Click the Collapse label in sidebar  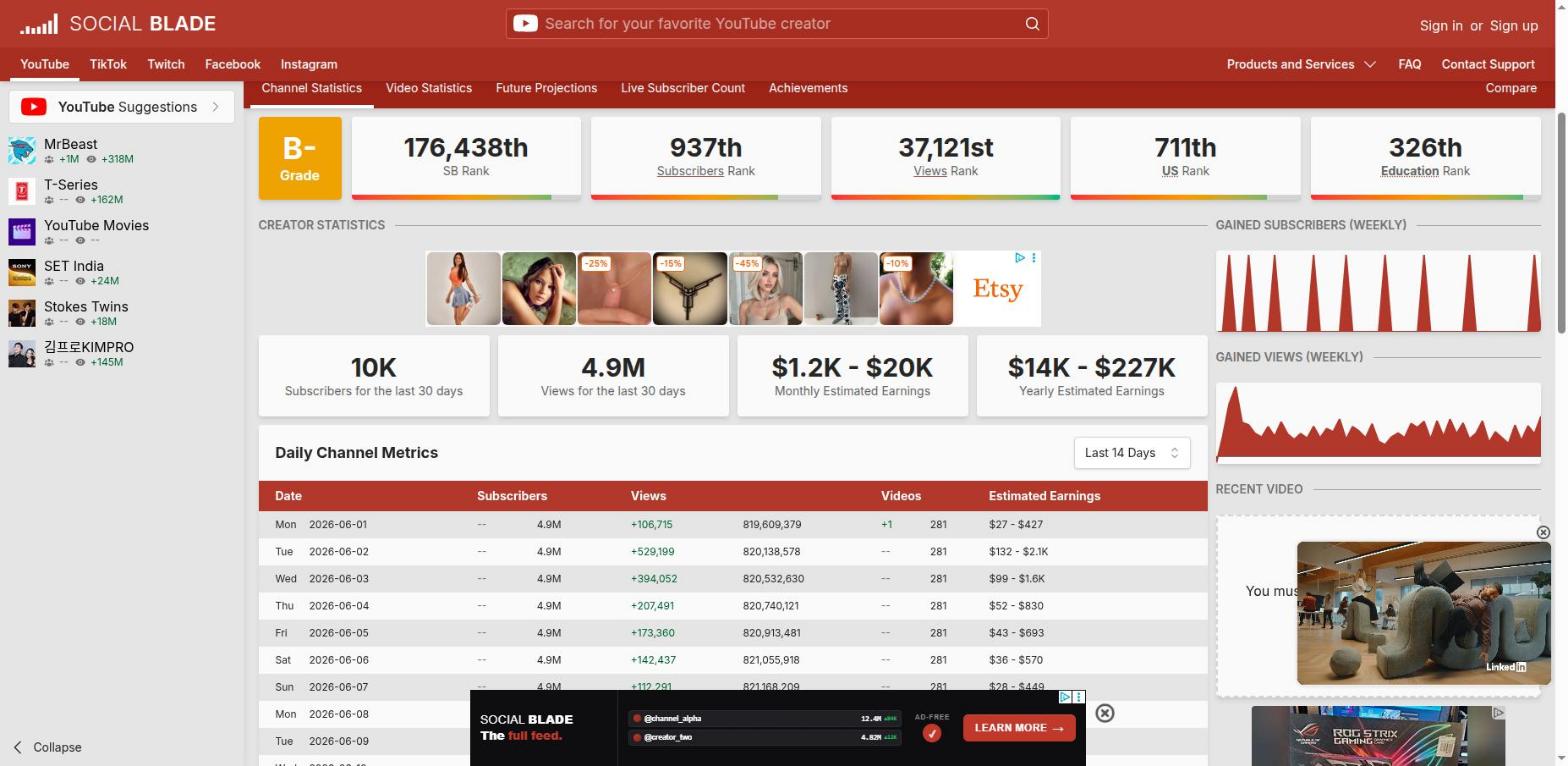57,747
